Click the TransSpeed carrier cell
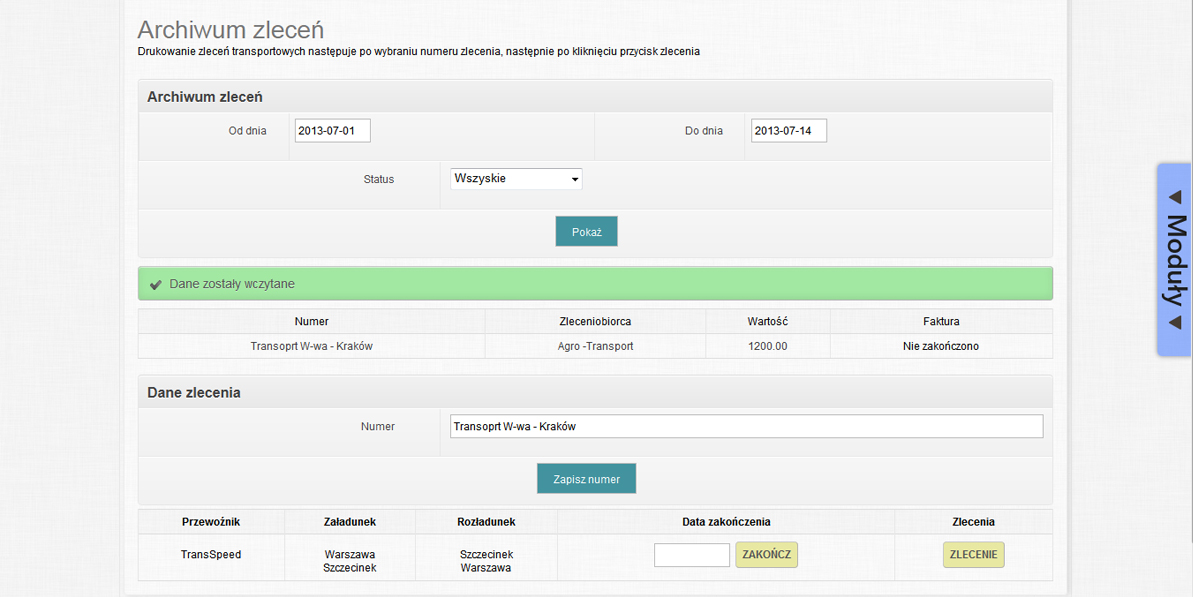1193x597 pixels. pos(211,554)
